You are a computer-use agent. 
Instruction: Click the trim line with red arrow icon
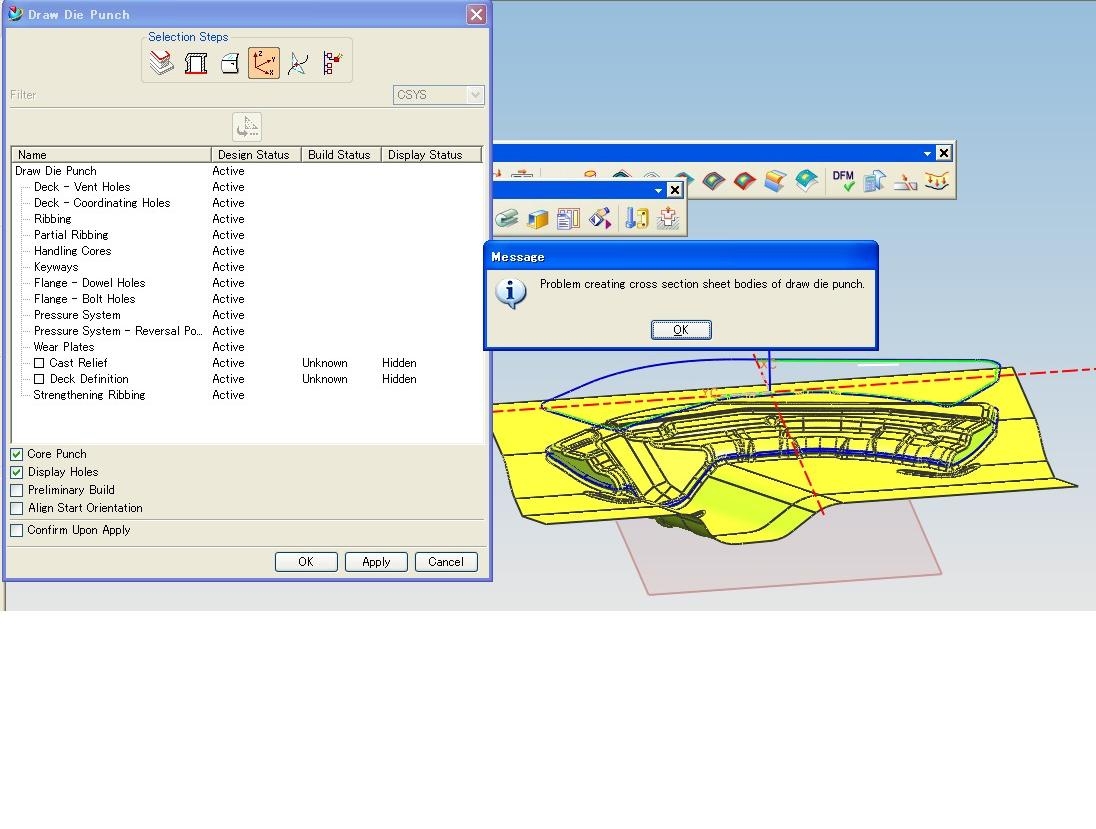905,182
